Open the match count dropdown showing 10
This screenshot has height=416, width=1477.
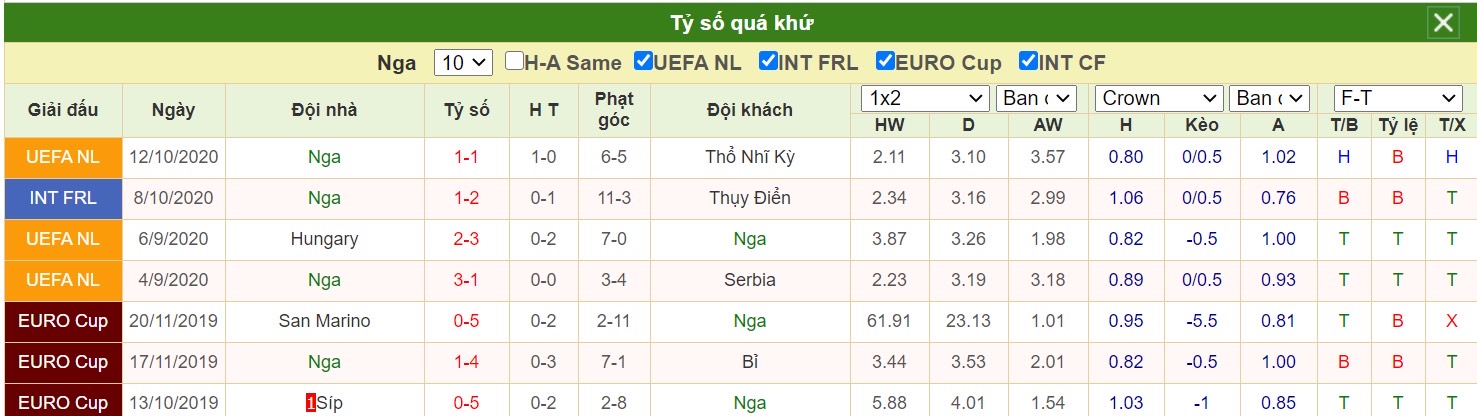point(463,63)
